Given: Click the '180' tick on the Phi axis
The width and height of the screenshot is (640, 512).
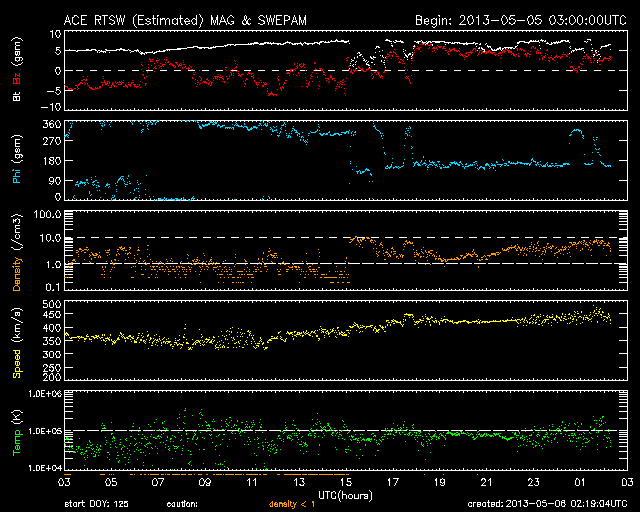Looking at the screenshot, I should pyautogui.click(x=53, y=160).
